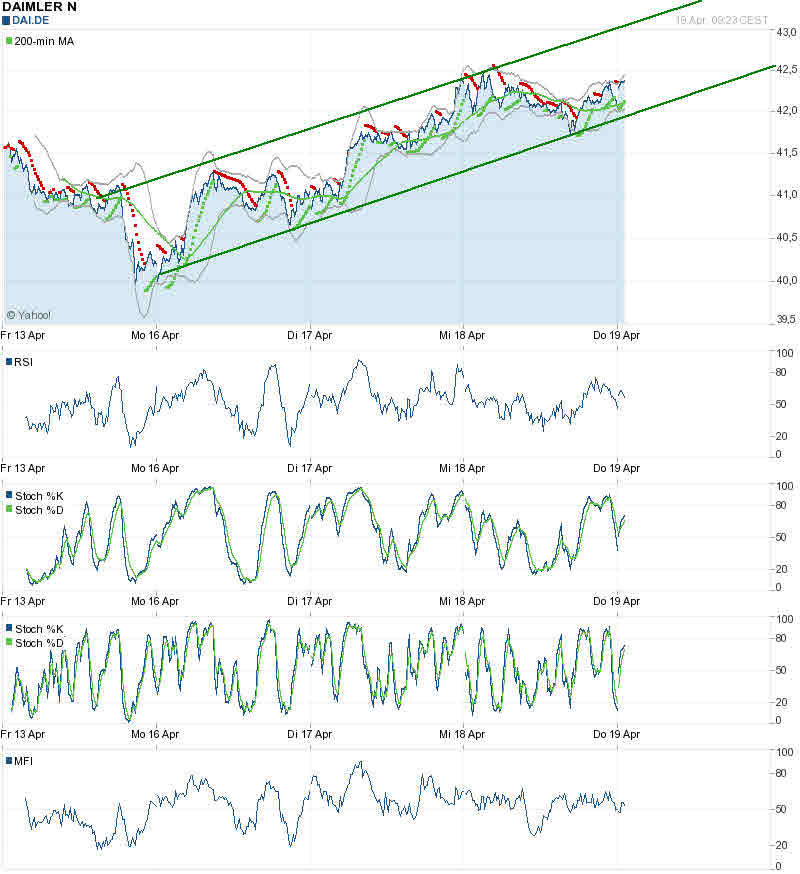
Task: Click the MFI indicator label
Action: [x=23, y=761]
